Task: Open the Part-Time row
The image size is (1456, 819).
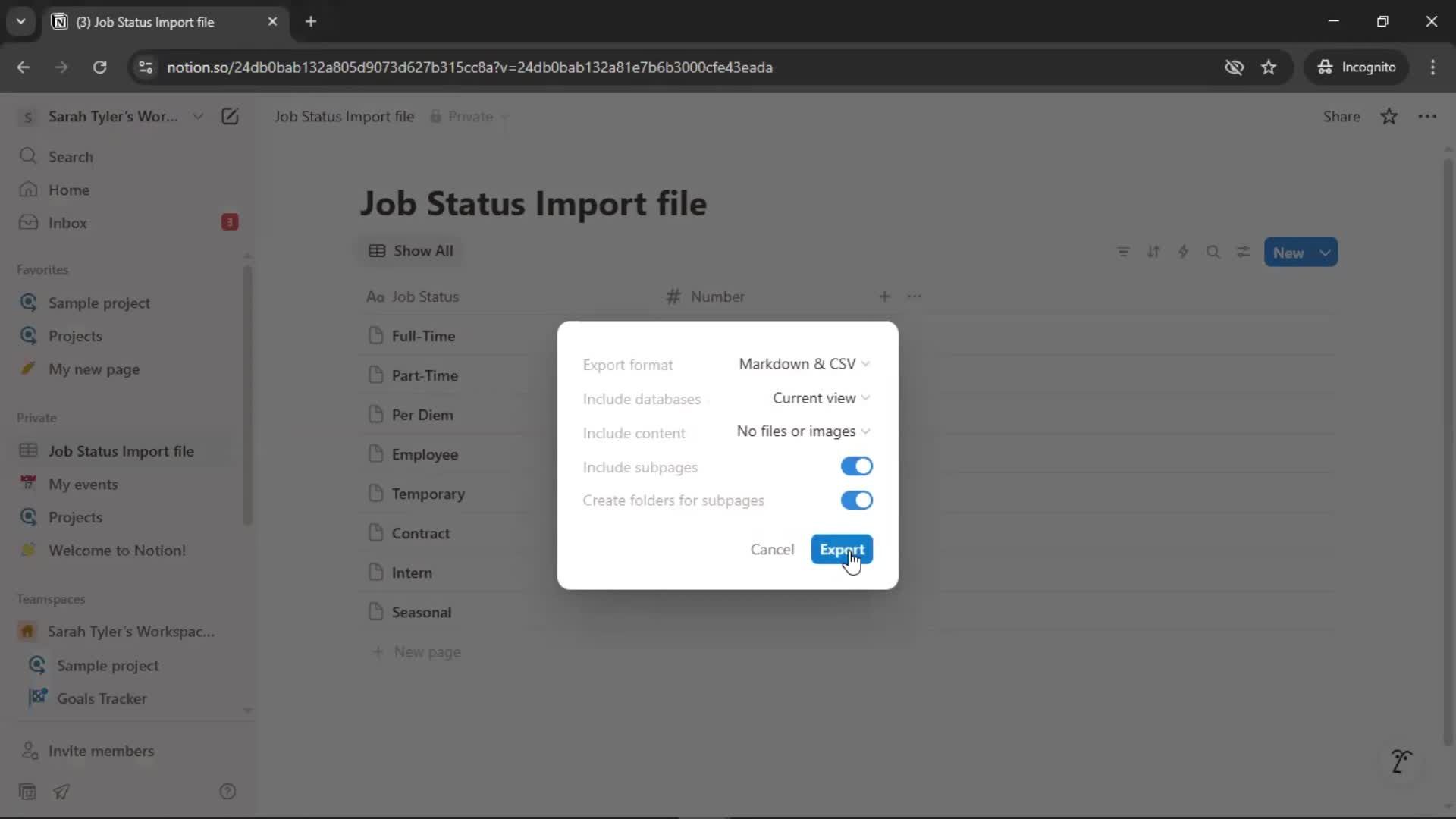Action: tap(425, 375)
